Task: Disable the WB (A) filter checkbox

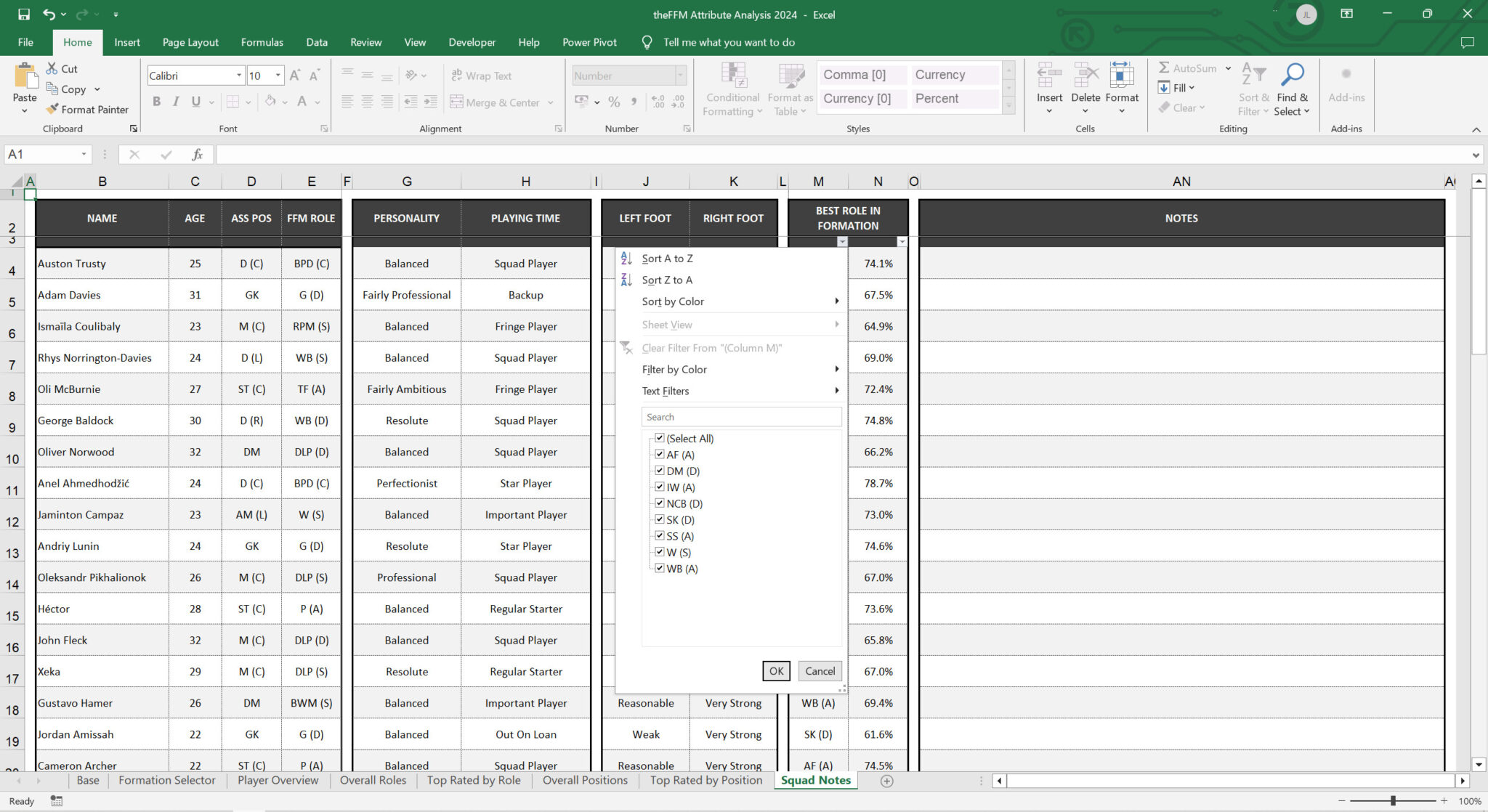Action: coord(660,568)
